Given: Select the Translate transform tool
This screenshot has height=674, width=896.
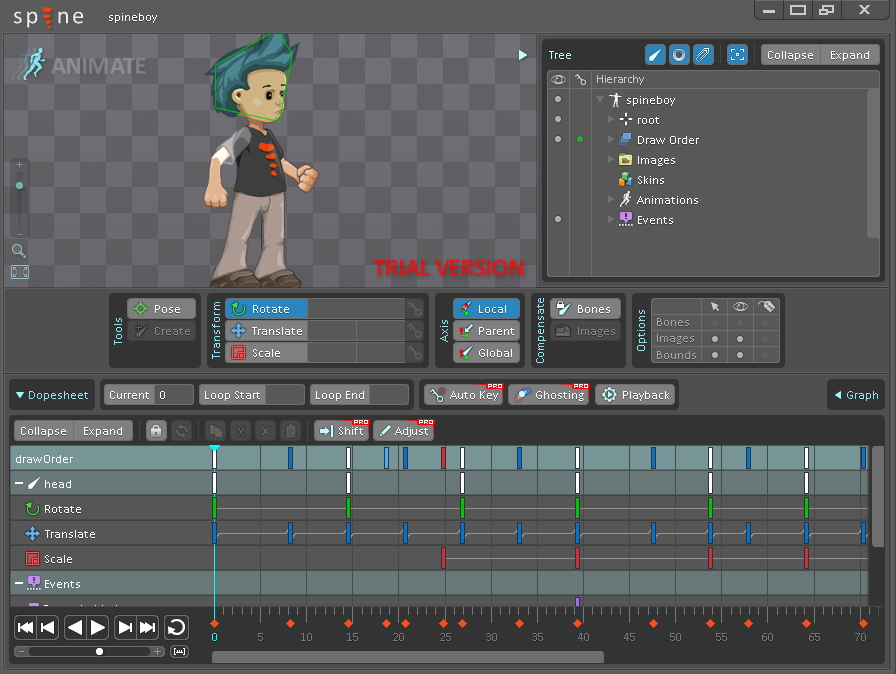Looking at the screenshot, I should tap(266, 331).
